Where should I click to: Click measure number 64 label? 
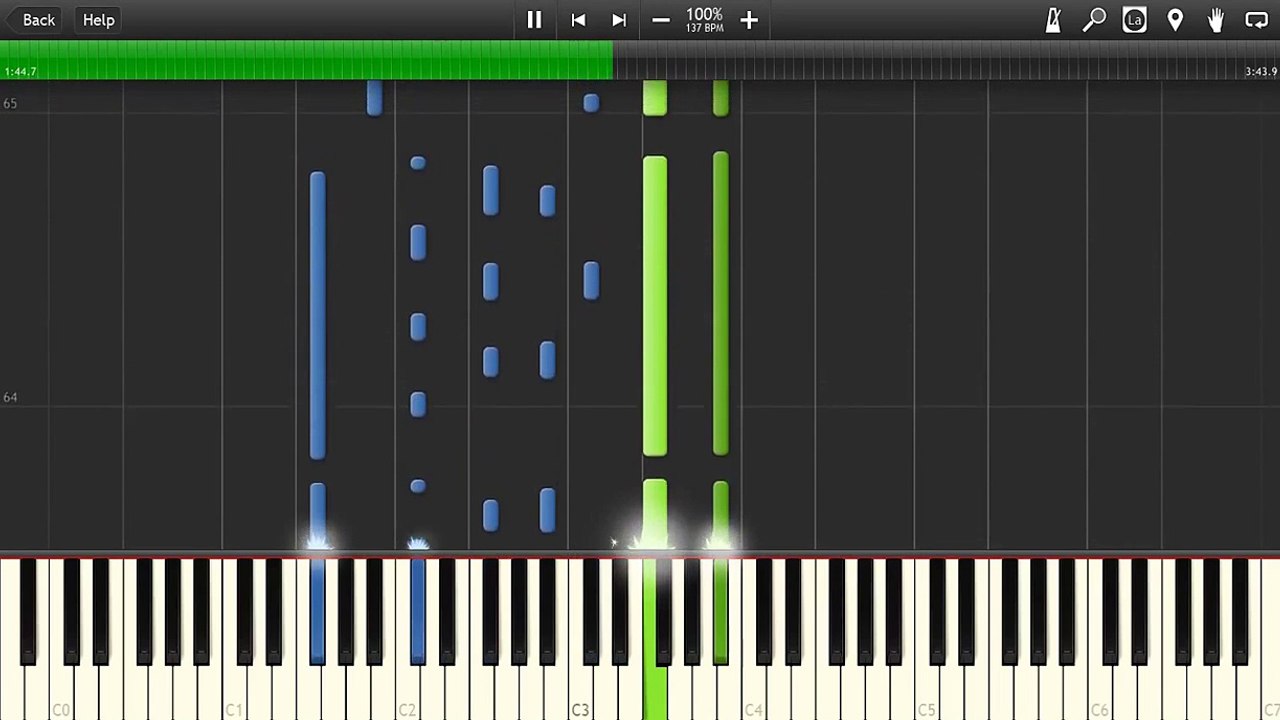tap(10, 397)
